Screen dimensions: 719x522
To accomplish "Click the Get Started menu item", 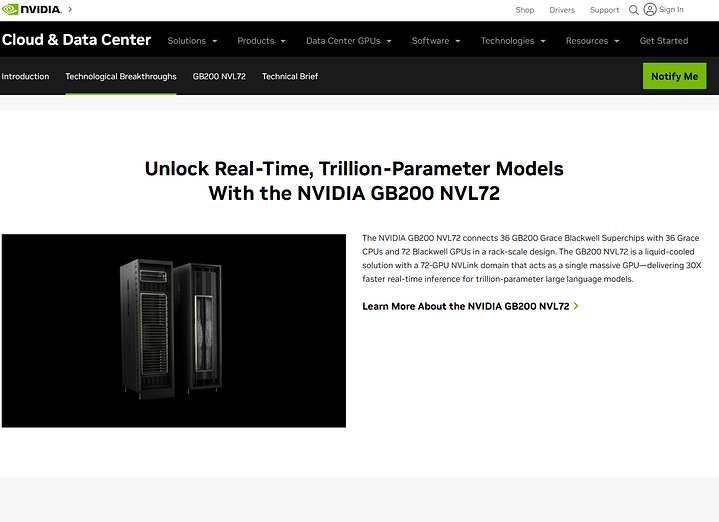I will (x=664, y=41).
